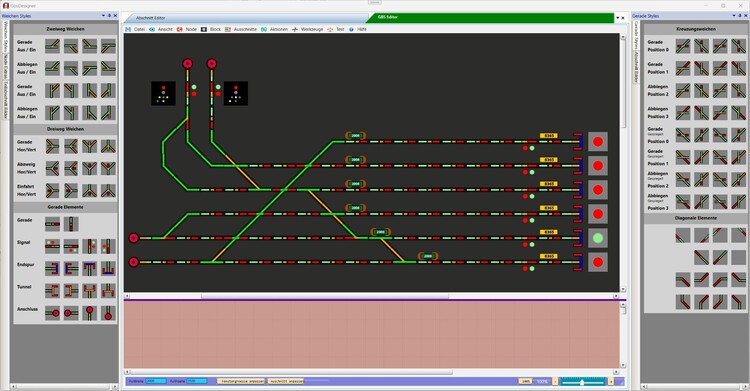Screen dimensions: 750x391
Task: Choose the first Tunnel track style icon
Action: (x=53, y=290)
